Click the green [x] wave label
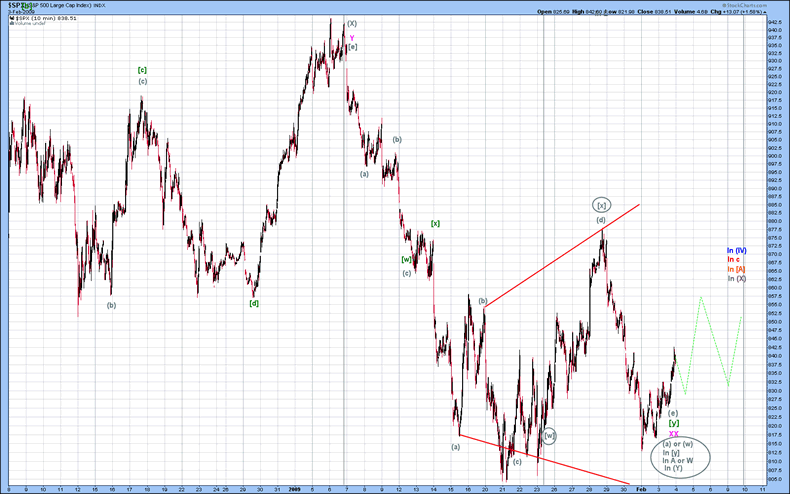790x494 pixels. (x=435, y=223)
